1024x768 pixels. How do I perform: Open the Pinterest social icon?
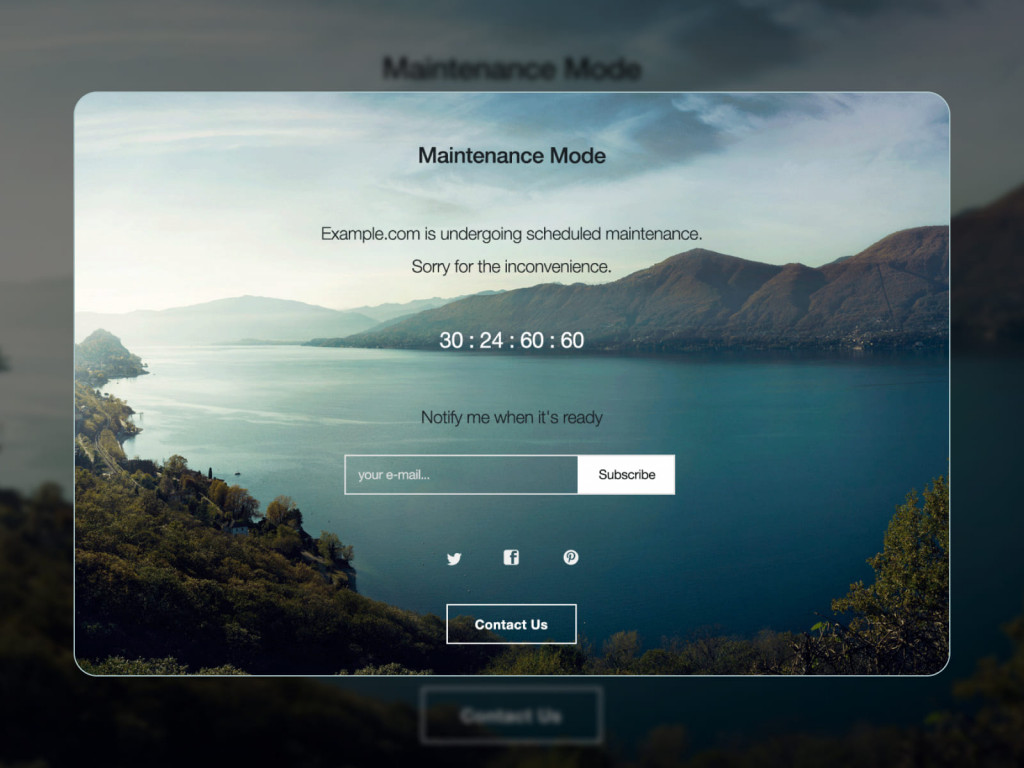click(571, 557)
